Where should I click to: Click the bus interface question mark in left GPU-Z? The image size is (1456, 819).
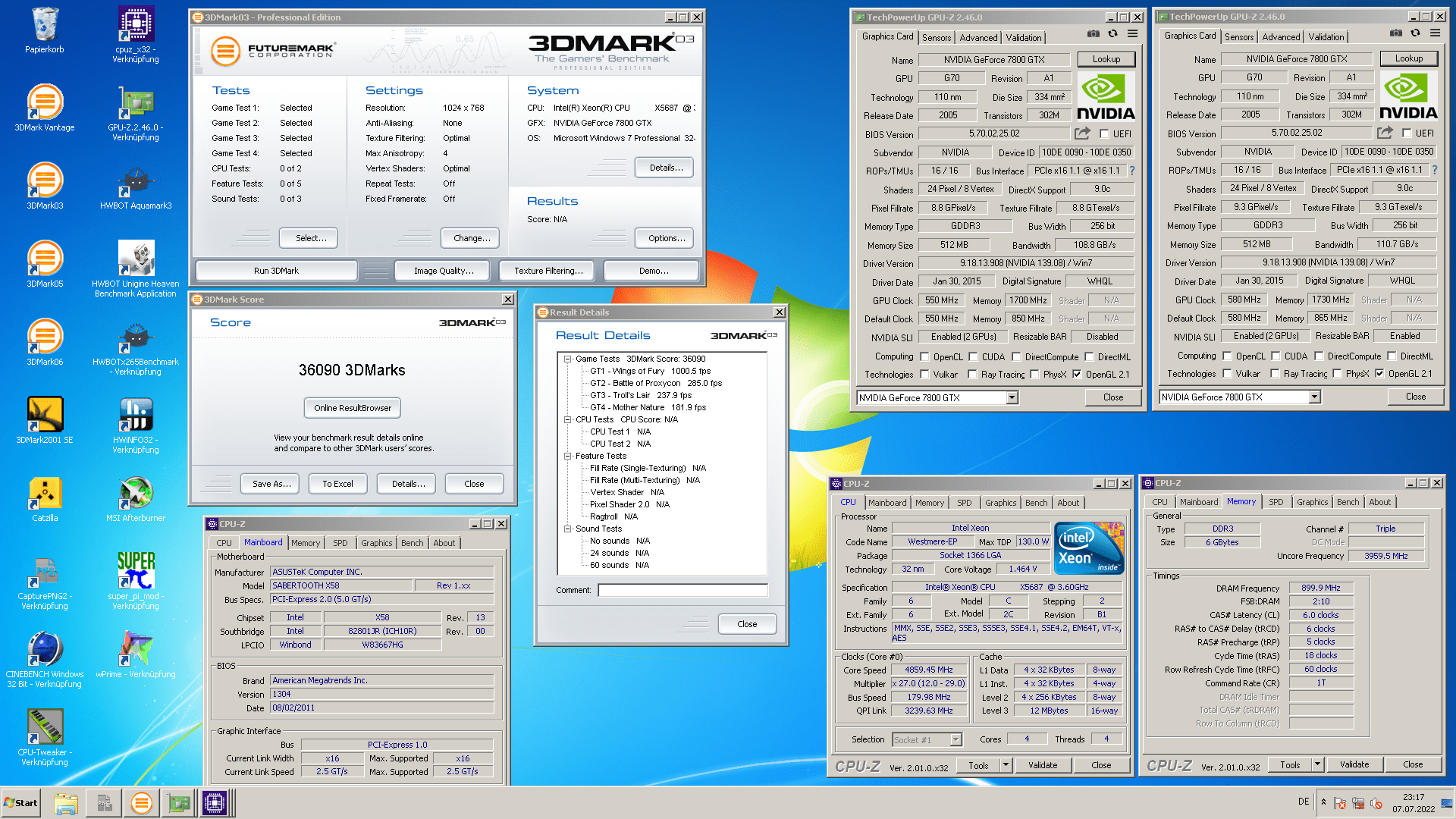click(x=1132, y=171)
